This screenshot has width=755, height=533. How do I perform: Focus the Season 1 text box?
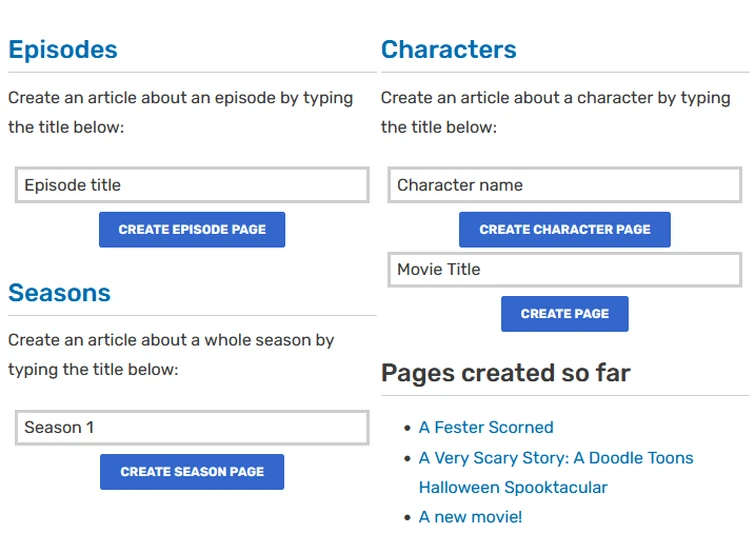click(x=192, y=428)
